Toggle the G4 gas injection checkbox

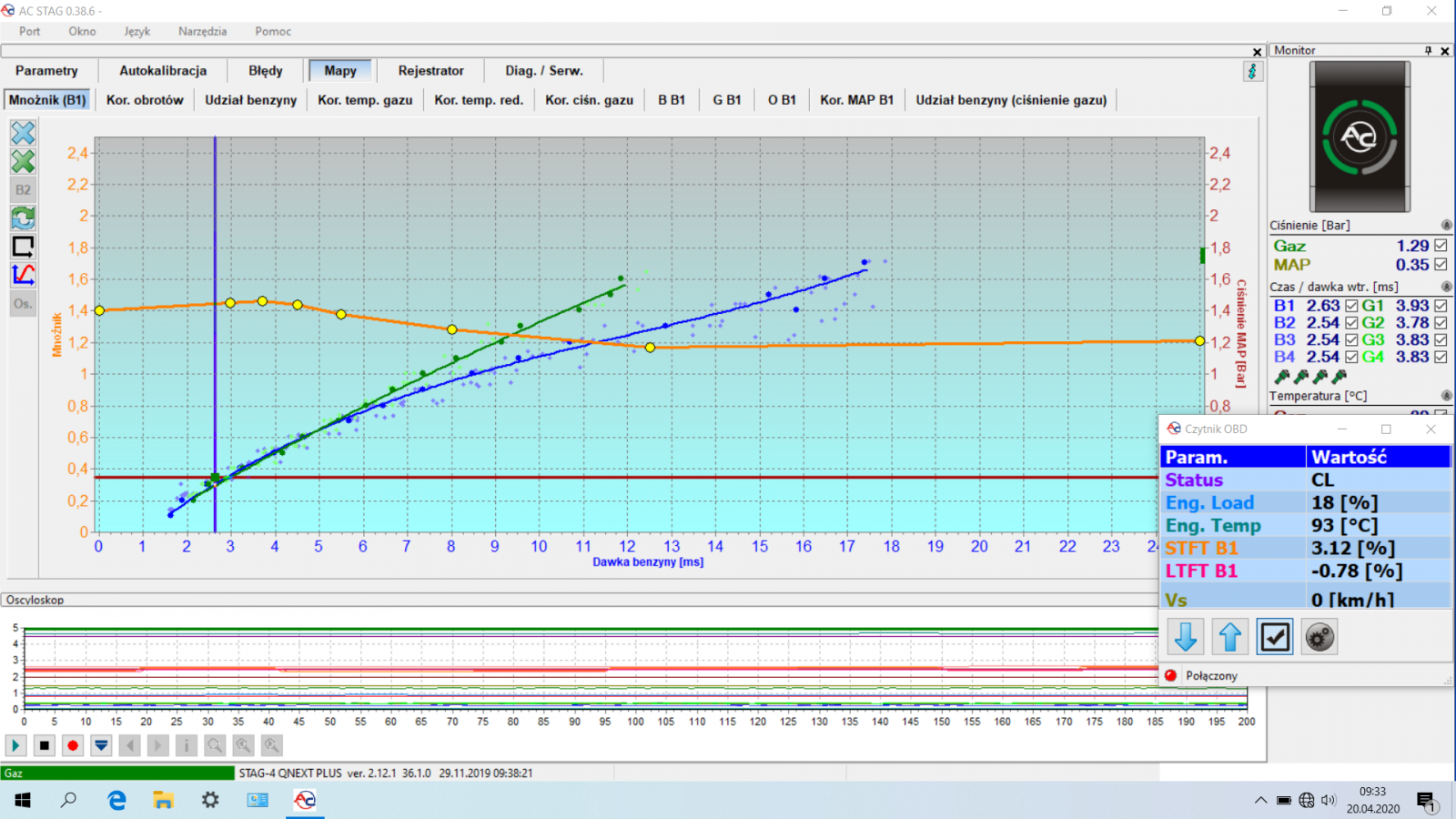pos(1441,357)
